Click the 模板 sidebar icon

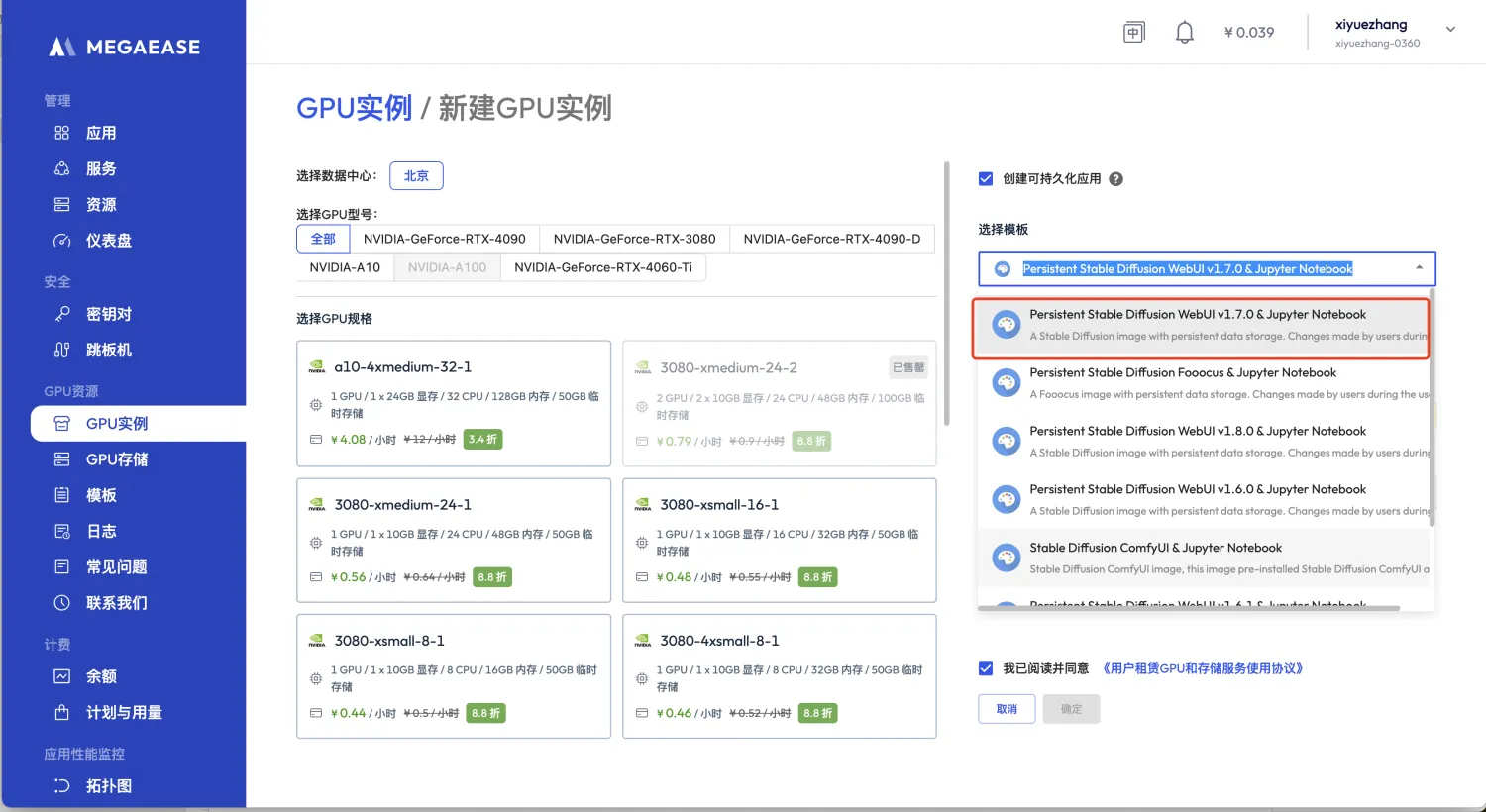coord(61,495)
